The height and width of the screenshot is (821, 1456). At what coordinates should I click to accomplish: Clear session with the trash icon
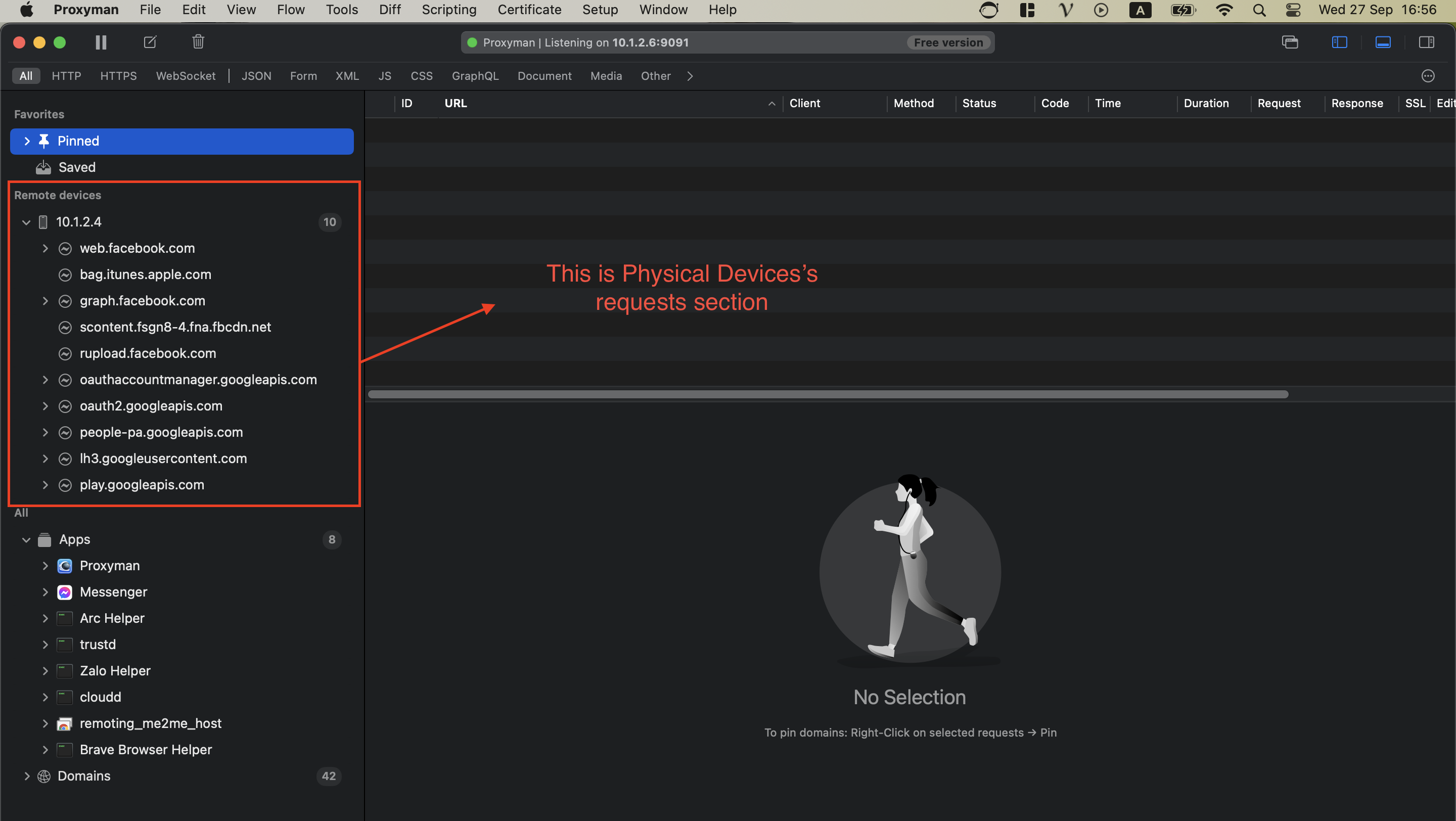point(198,42)
